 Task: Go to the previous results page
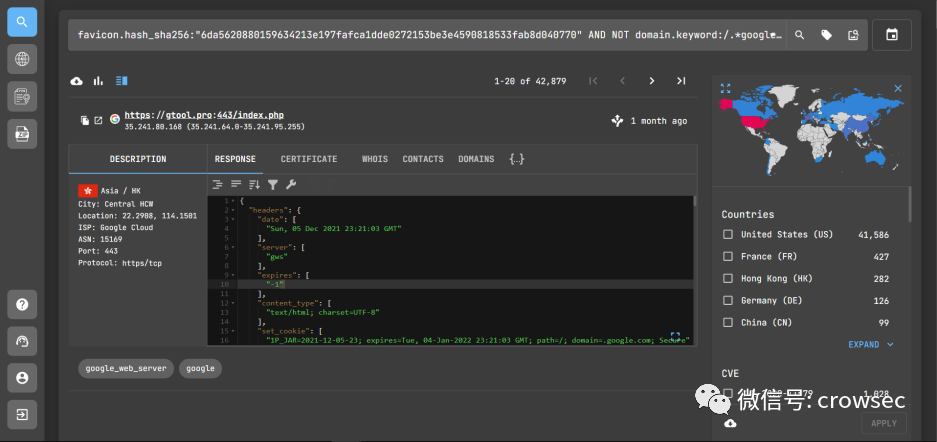(622, 81)
